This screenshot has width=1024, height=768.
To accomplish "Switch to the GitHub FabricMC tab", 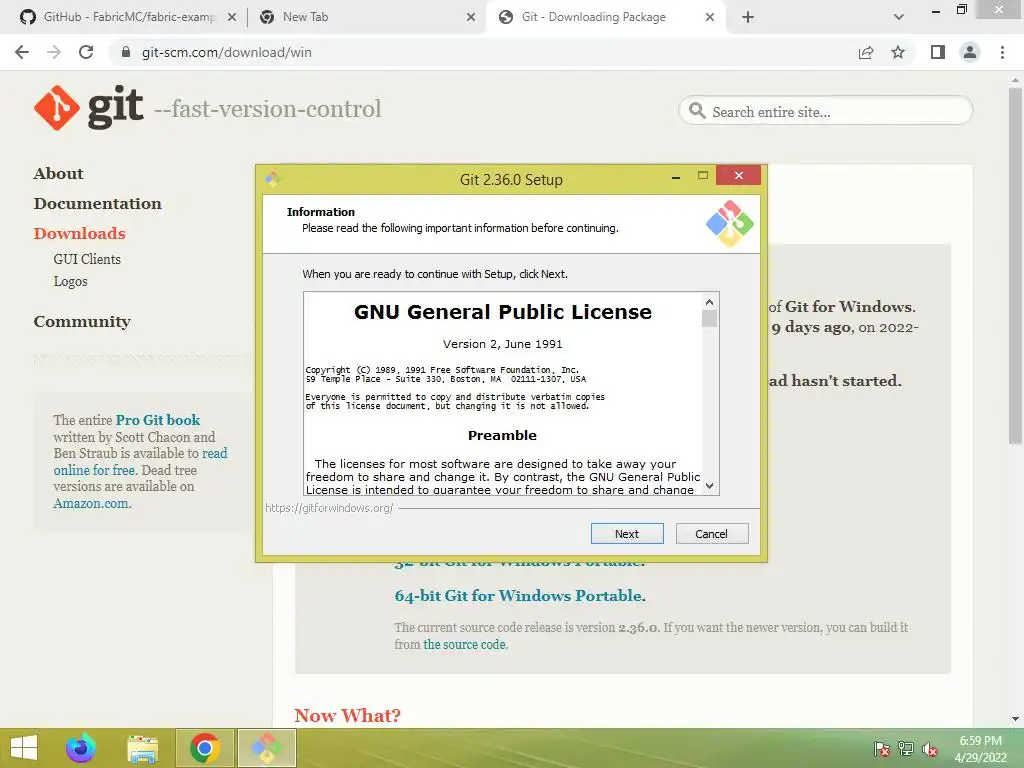I will tap(128, 17).
